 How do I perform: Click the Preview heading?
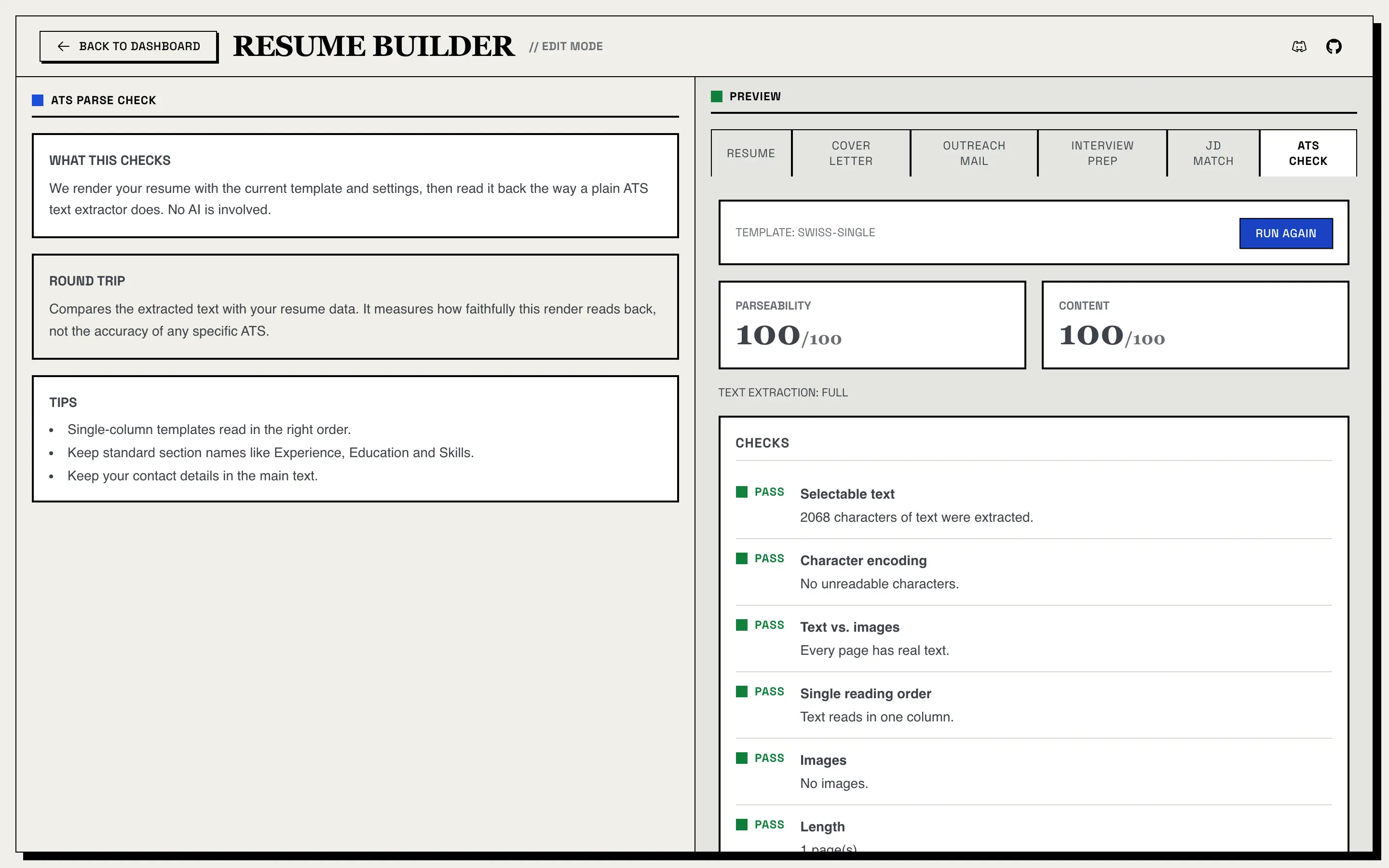click(755, 96)
